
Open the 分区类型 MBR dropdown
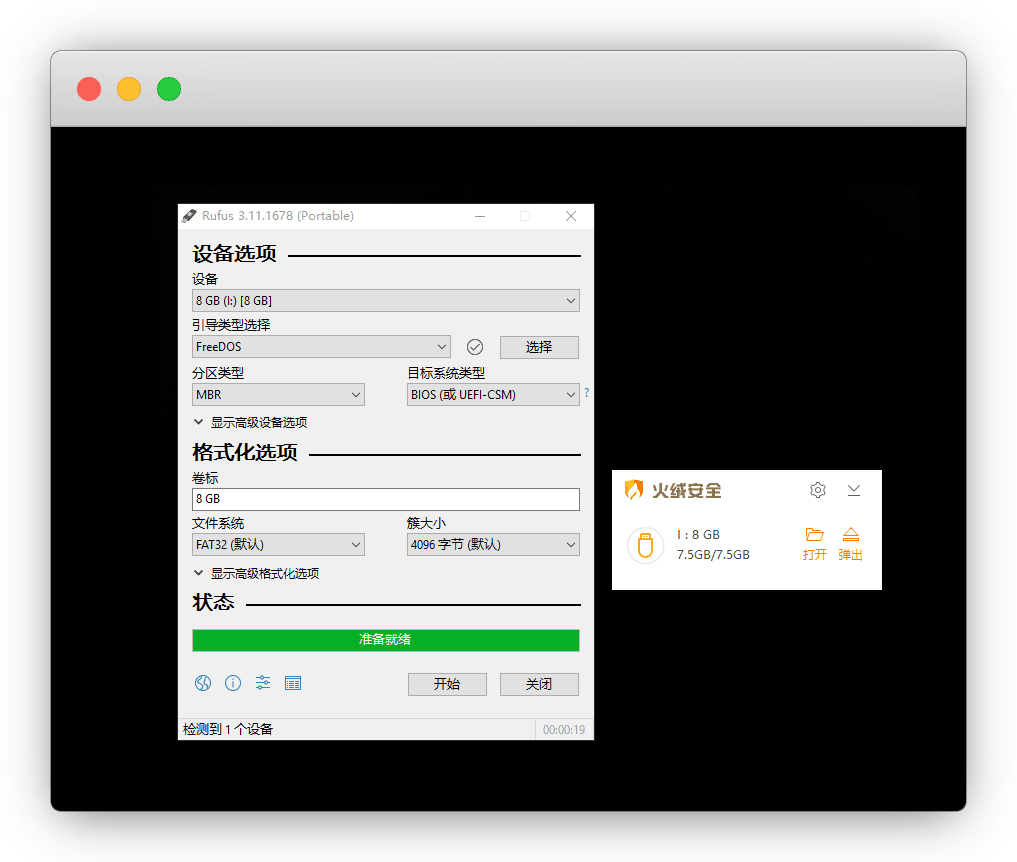click(x=278, y=394)
